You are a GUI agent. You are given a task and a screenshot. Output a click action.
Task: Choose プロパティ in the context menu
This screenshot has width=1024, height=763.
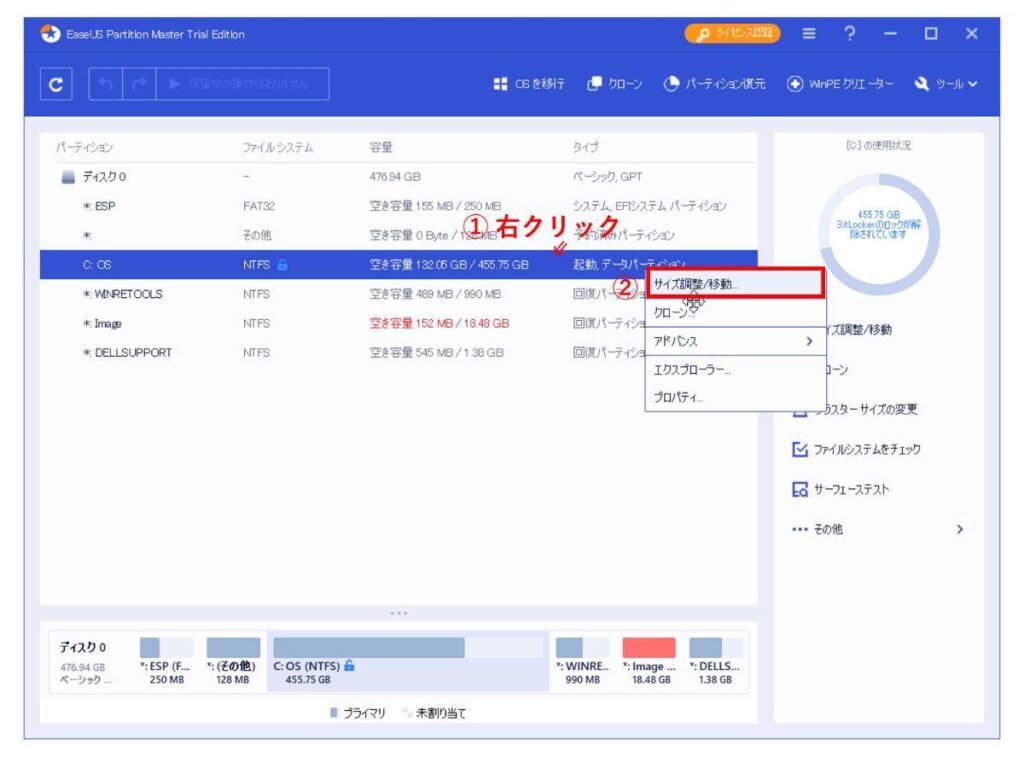pos(735,397)
